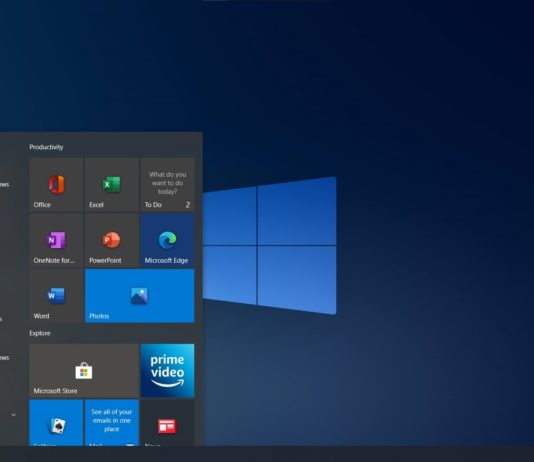534x462 pixels.
Task: Launch Excel from the Start menu
Action: (x=112, y=185)
